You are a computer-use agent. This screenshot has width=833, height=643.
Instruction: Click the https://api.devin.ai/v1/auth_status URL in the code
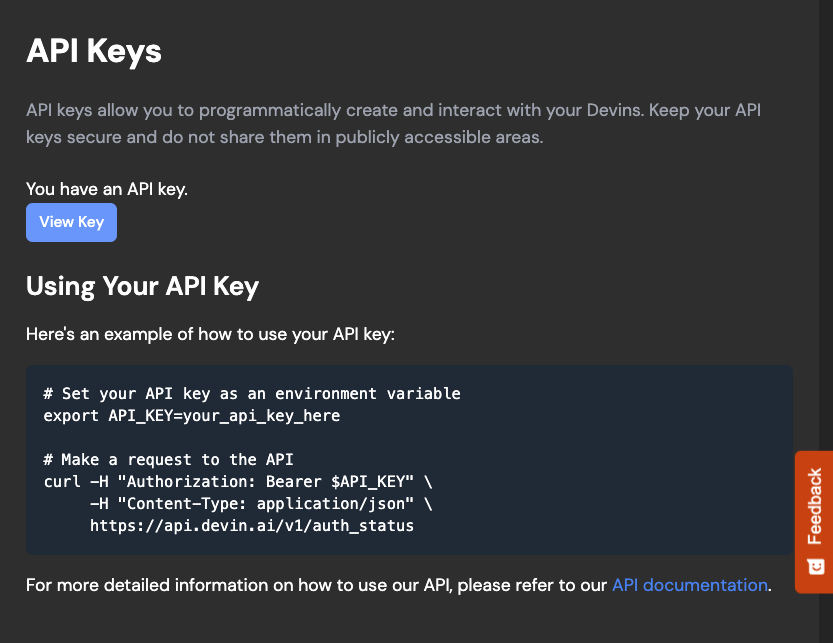pos(252,526)
